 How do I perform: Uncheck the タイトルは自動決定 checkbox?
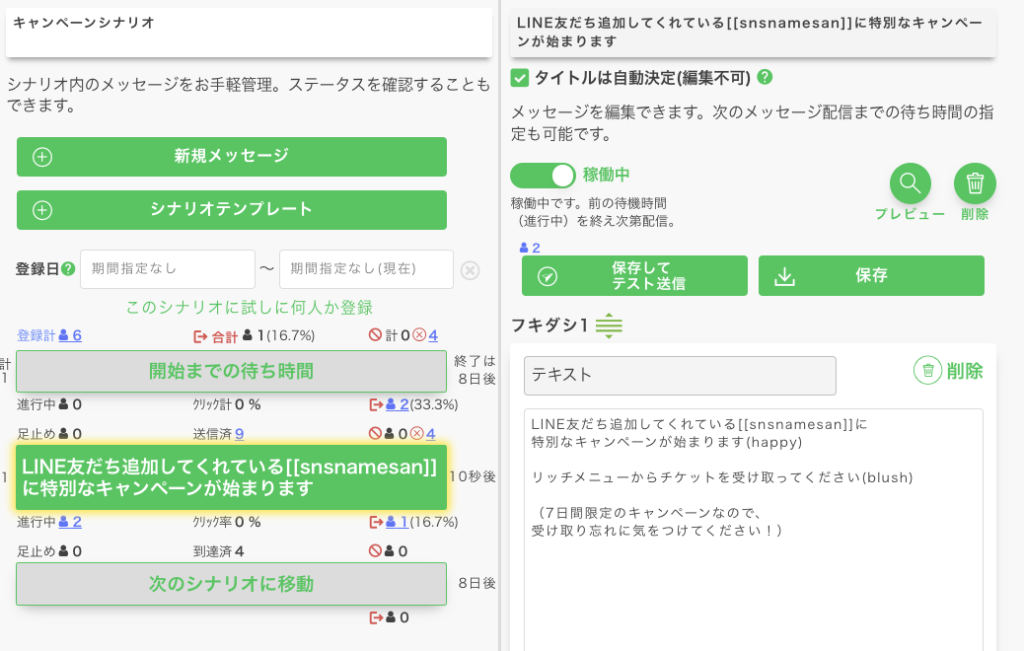tap(520, 77)
